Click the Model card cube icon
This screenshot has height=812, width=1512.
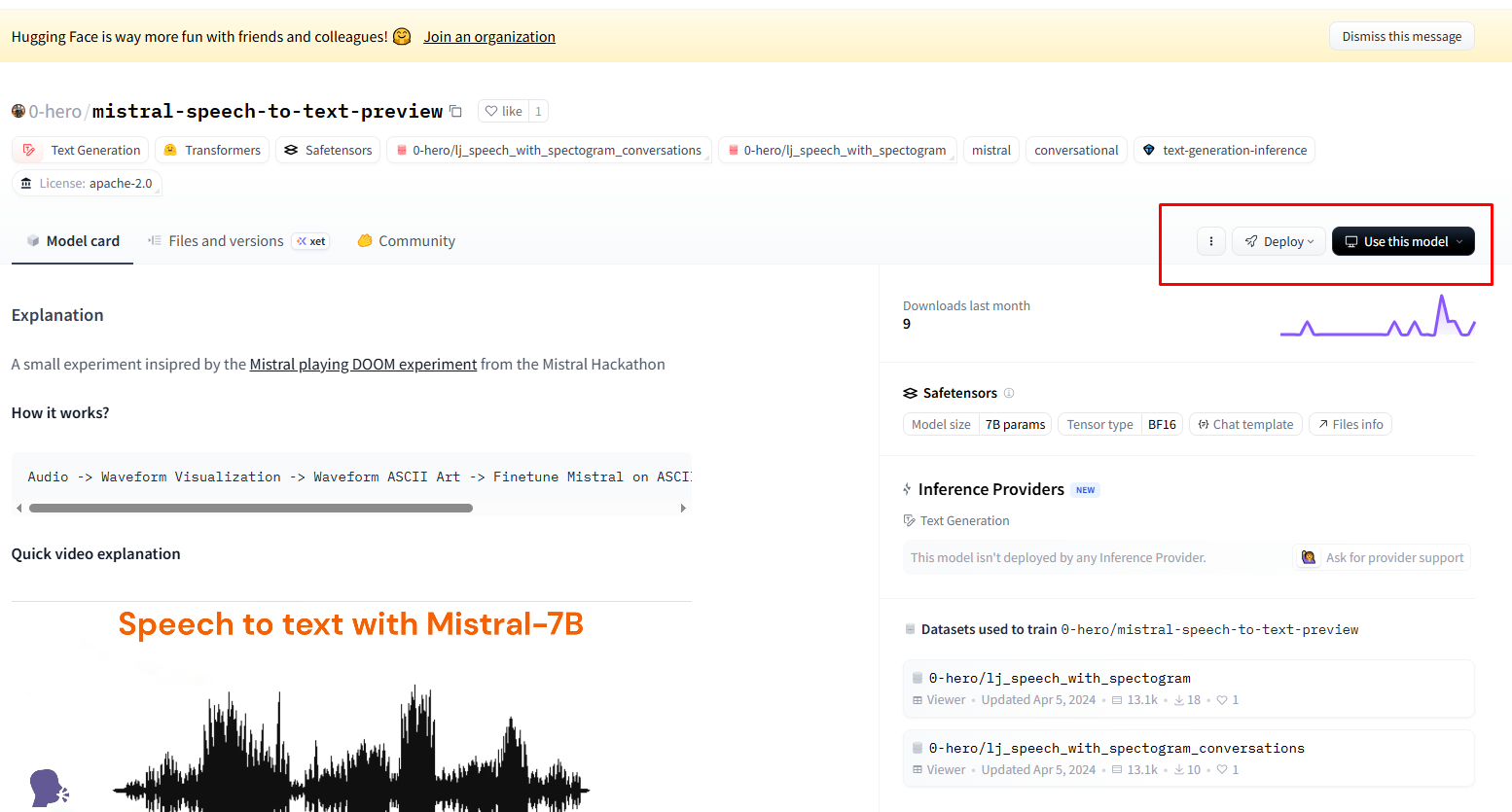pos(33,240)
